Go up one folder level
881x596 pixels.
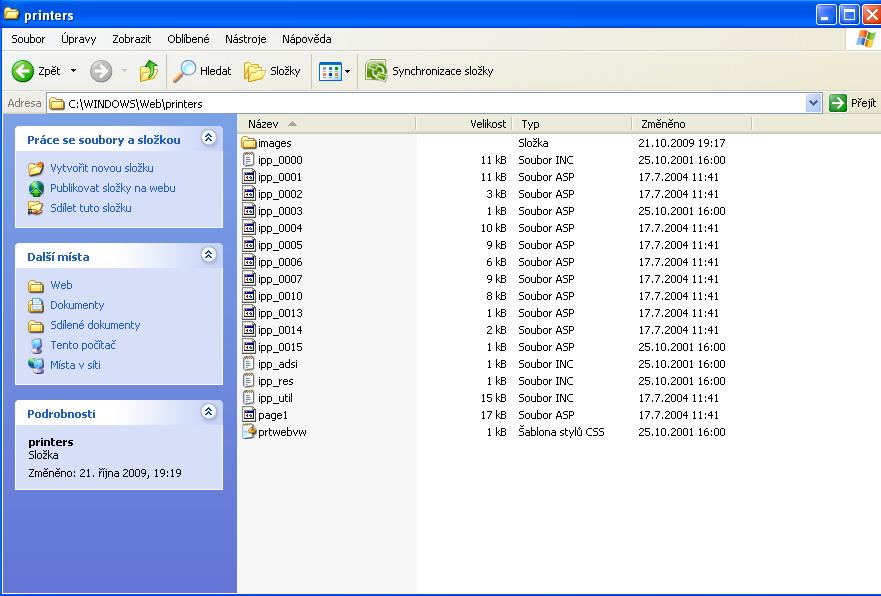(149, 71)
